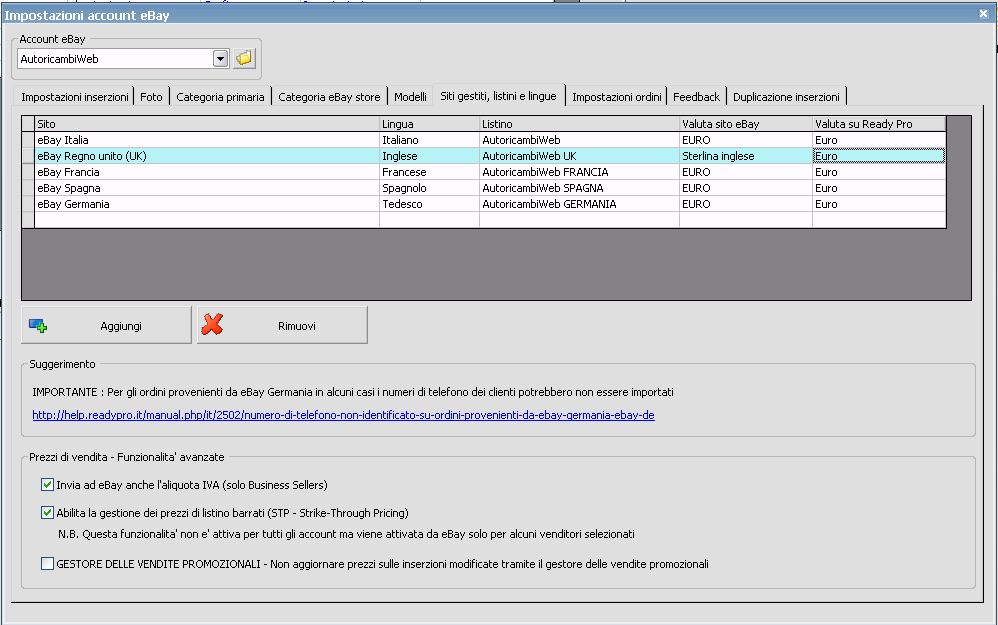Image resolution: width=998 pixels, height=625 pixels.
Task: Switch to the Modelli tab
Action: (x=410, y=97)
